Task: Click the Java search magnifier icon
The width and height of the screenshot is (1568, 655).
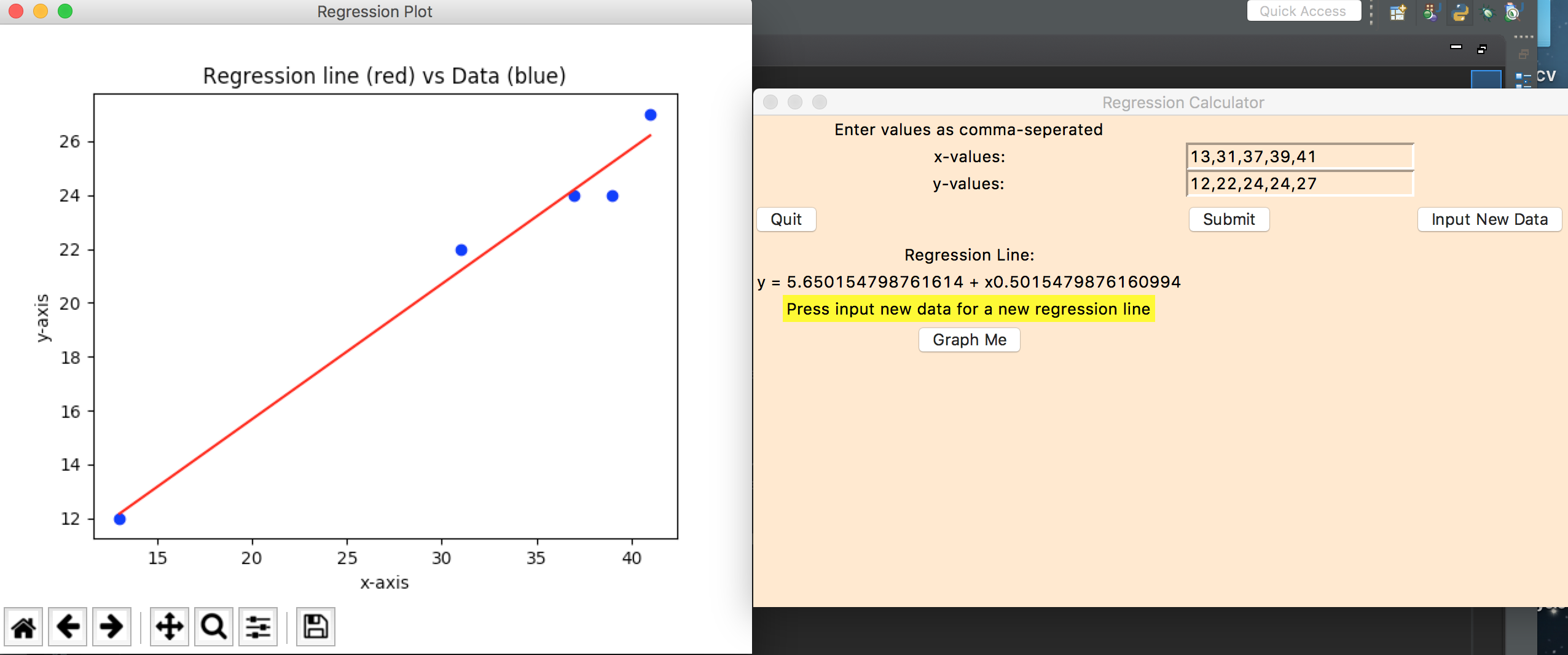Action: [1512, 12]
